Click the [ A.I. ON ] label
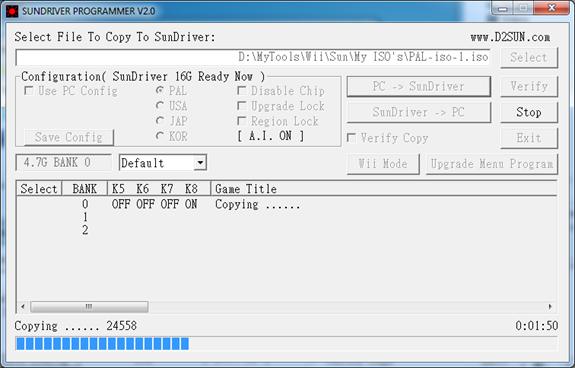Viewport: 575px width, 368px height. [271, 136]
